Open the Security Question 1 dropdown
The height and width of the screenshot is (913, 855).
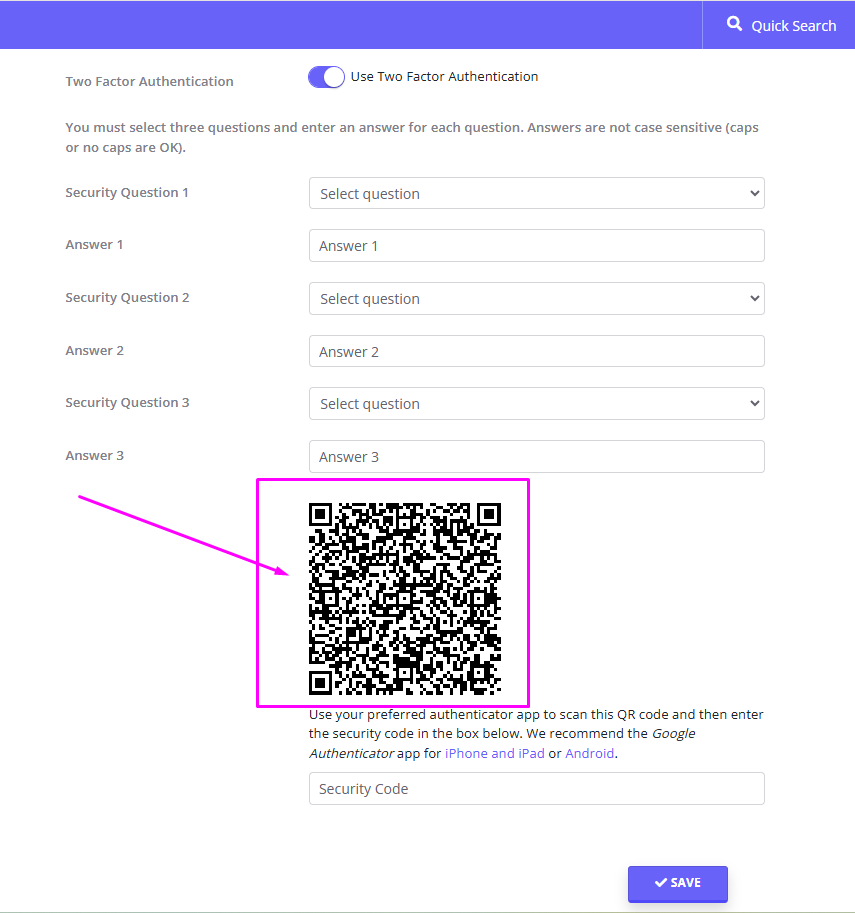tap(536, 193)
